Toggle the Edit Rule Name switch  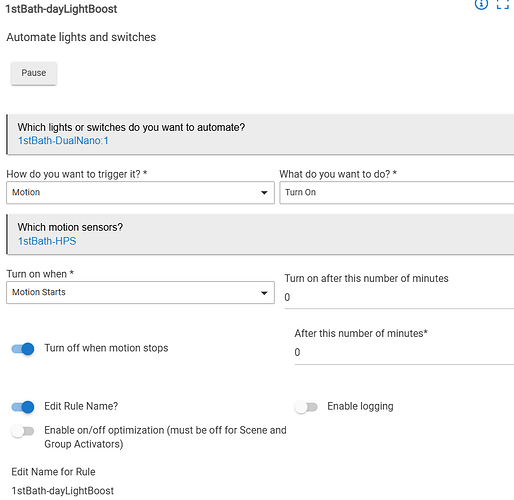23,407
